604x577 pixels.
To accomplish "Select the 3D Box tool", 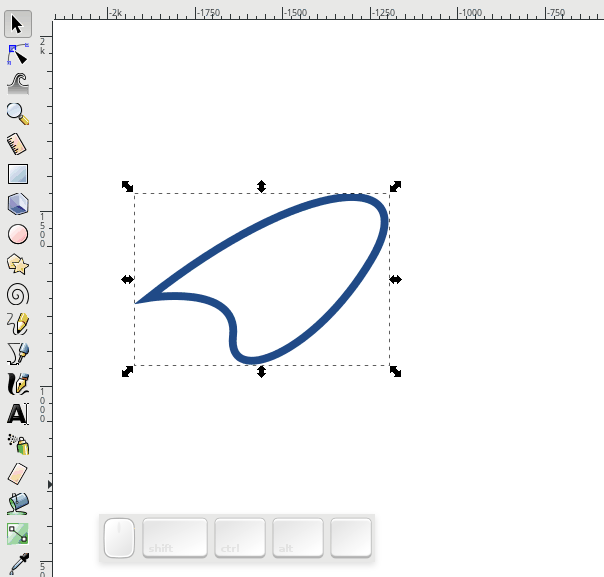I will coord(18,204).
